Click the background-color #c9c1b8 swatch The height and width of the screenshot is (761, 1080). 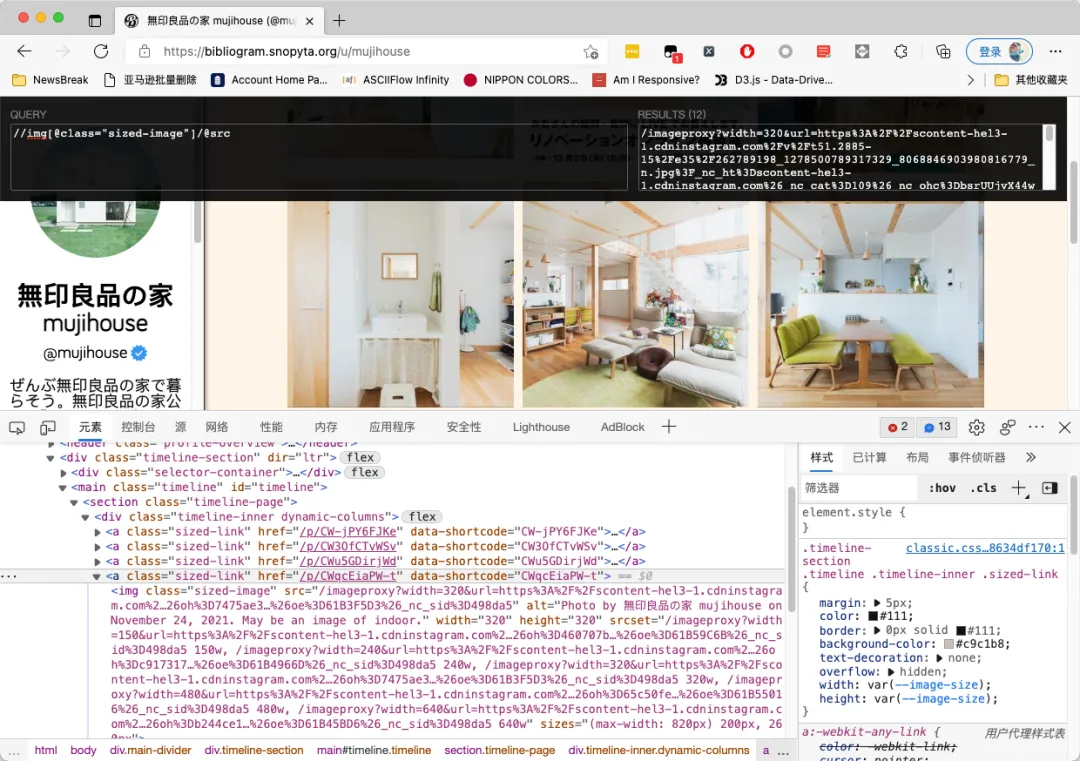pyautogui.click(x=948, y=644)
